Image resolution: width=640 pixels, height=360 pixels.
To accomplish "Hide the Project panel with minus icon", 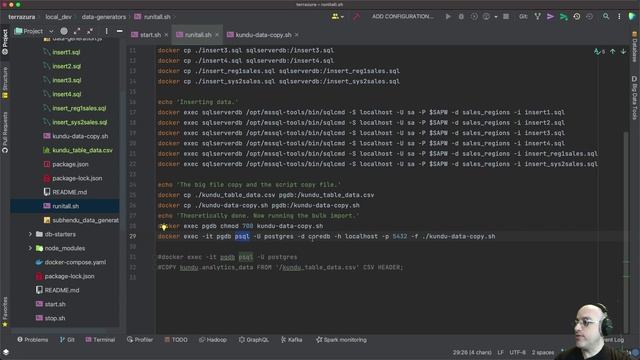I will [x=119, y=31].
